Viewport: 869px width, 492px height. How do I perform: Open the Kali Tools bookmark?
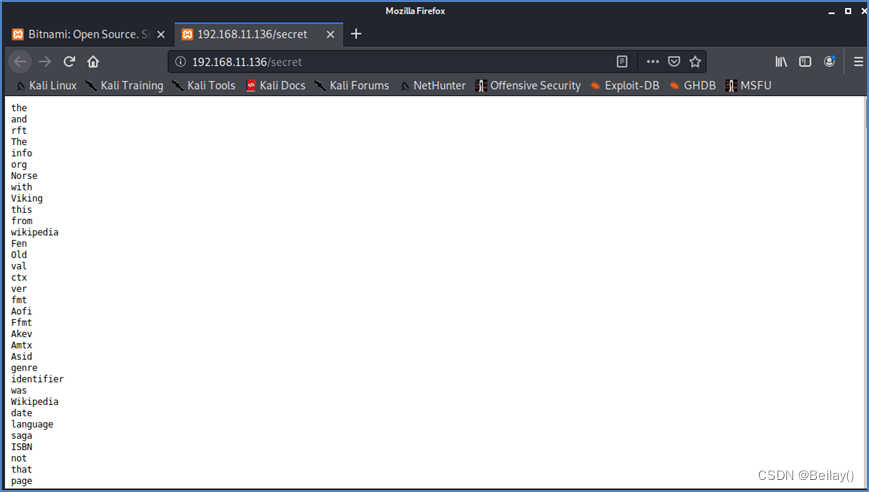pyautogui.click(x=203, y=85)
